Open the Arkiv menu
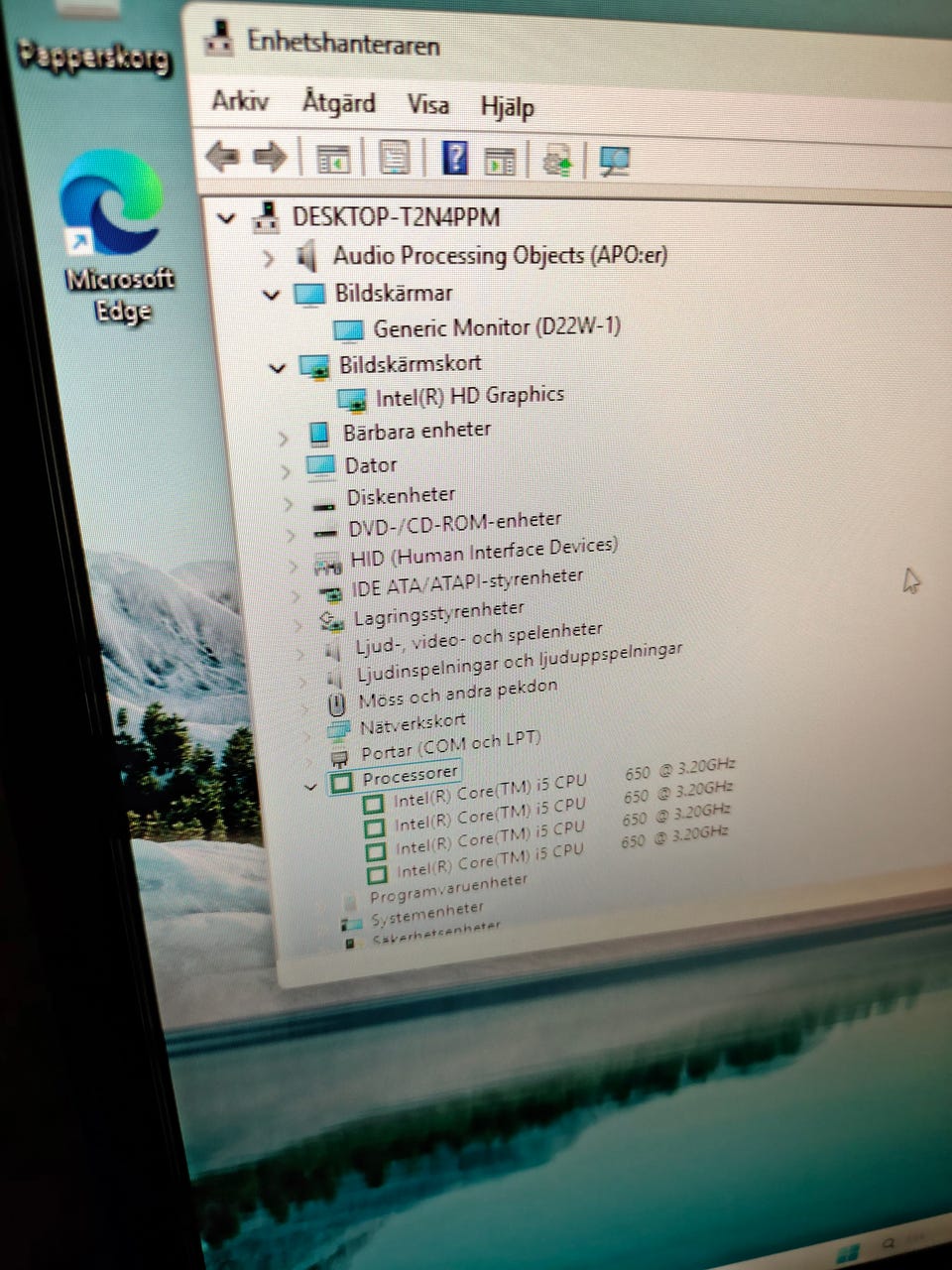This screenshot has width=952, height=1270. pyautogui.click(x=240, y=100)
